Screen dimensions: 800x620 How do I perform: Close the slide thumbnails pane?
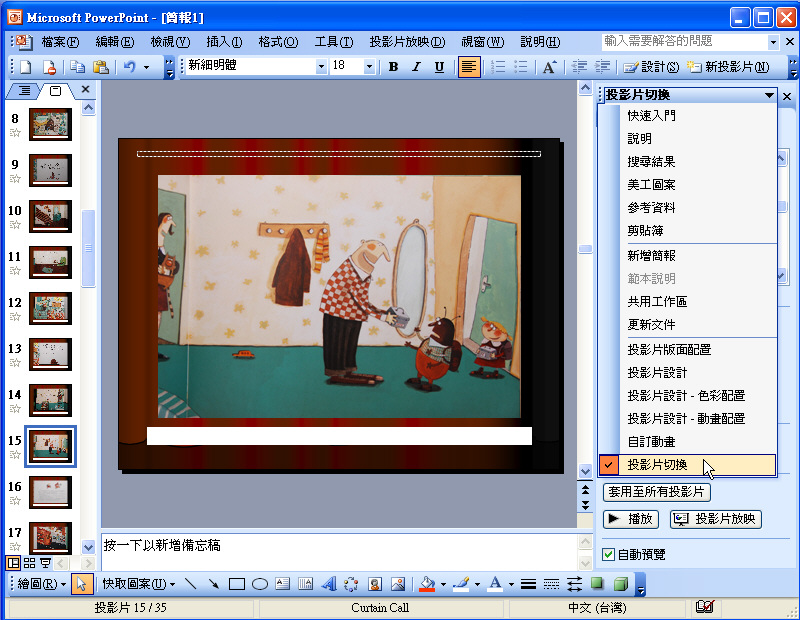point(85,90)
